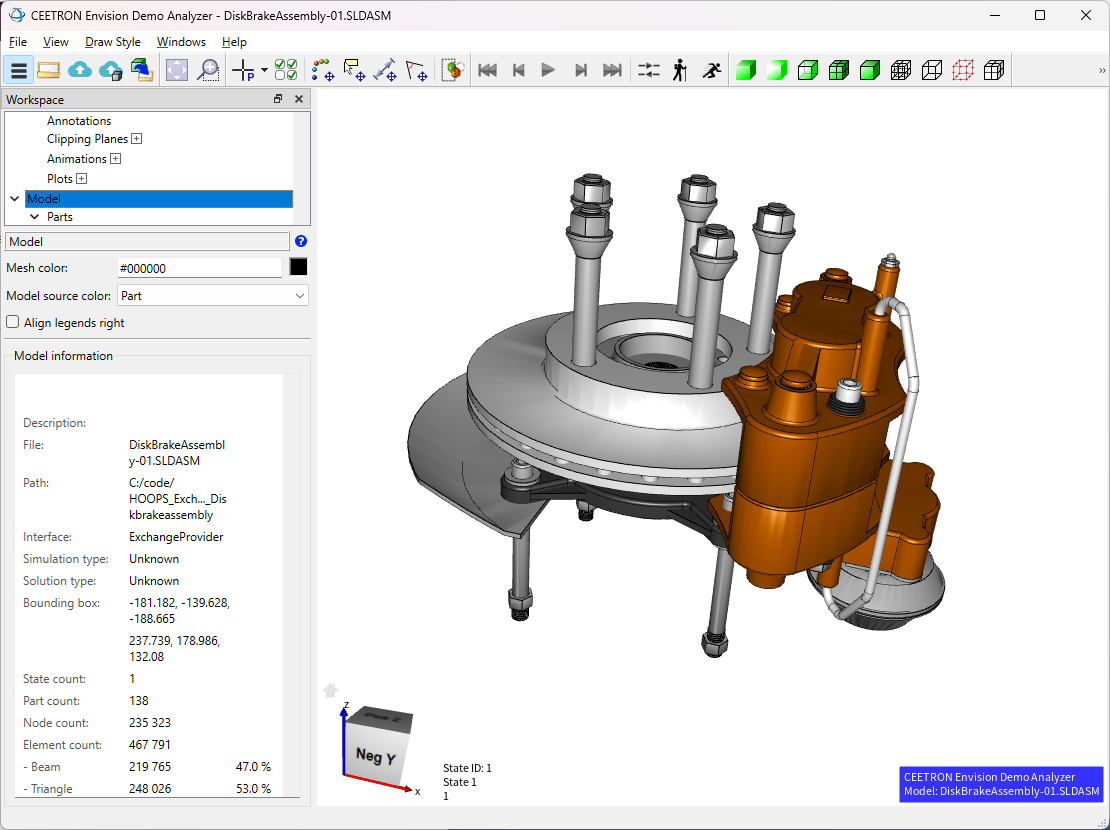Image resolution: width=1110 pixels, height=830 pixels.
Task: Click the angle measurement tool icon
Action: point(416,70)
